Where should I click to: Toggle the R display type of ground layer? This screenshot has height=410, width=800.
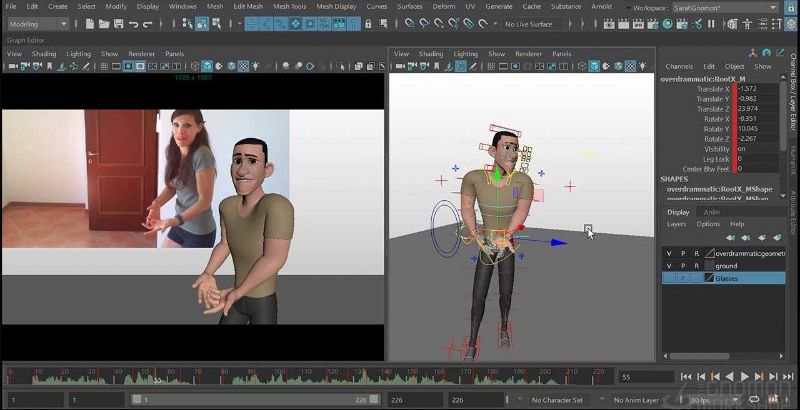696,266
